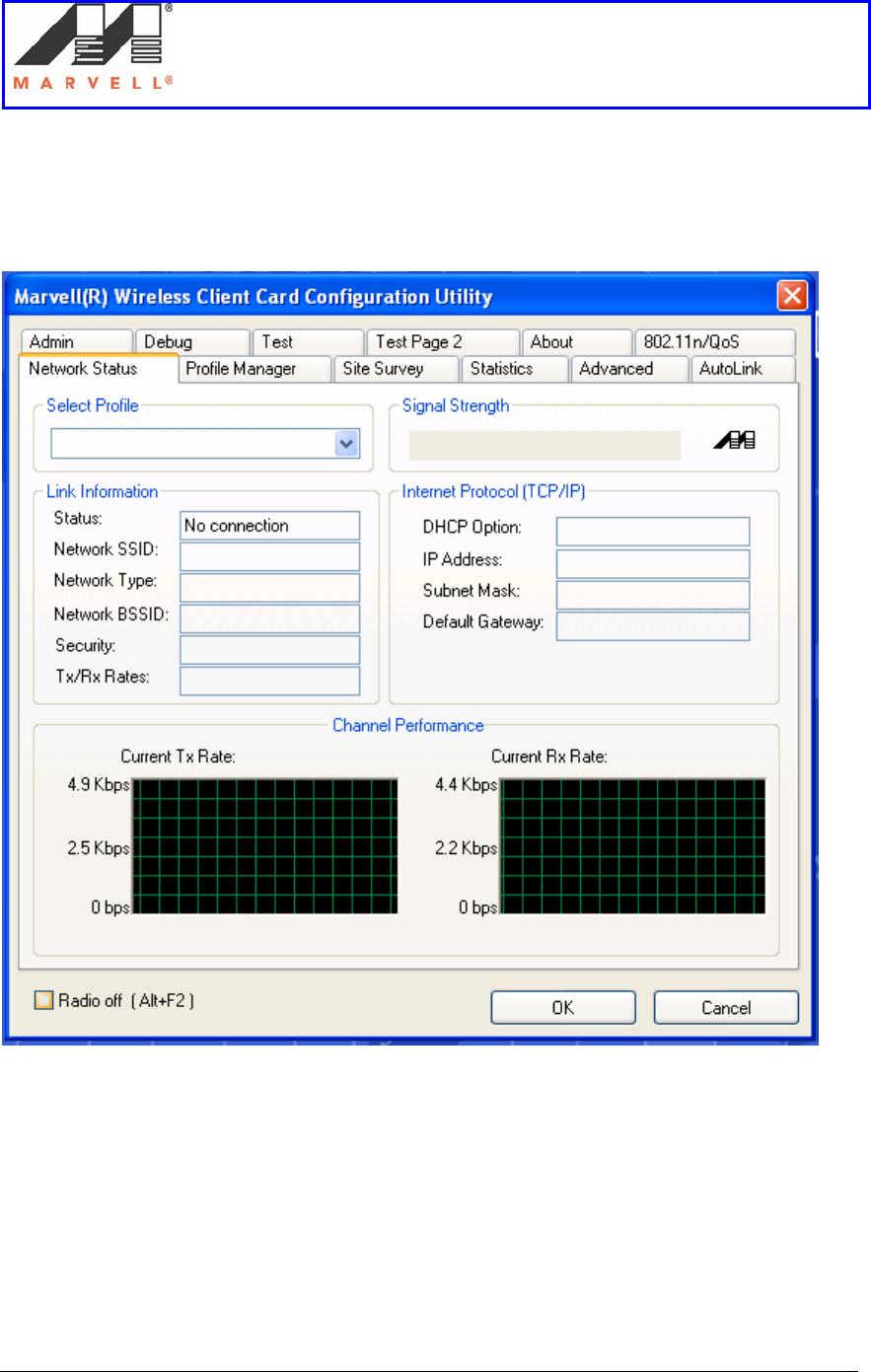Open the Test tab
Image resolution: width=871 pixels, height=1372 pixels.
(308, 341)
